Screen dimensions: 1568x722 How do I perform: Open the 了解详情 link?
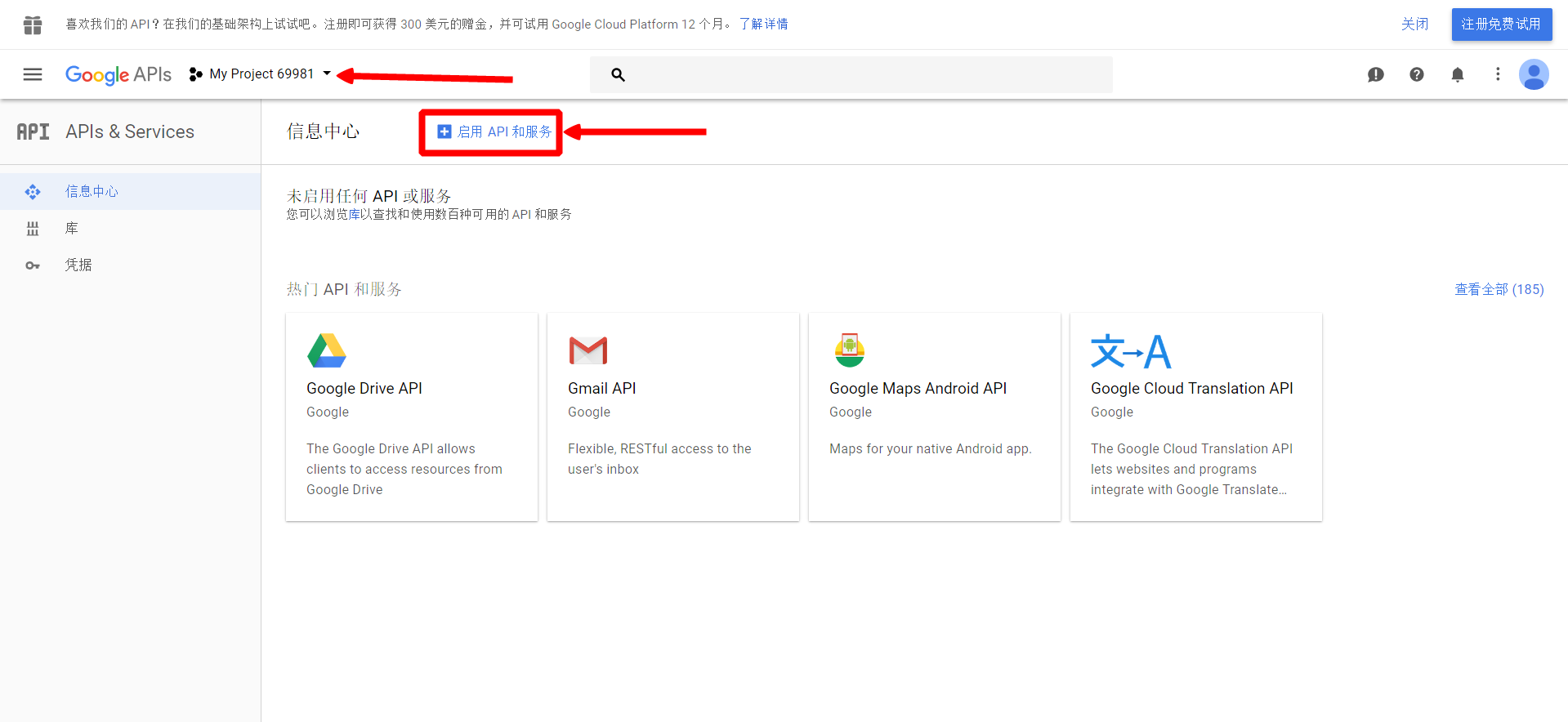tap(763, 25)
